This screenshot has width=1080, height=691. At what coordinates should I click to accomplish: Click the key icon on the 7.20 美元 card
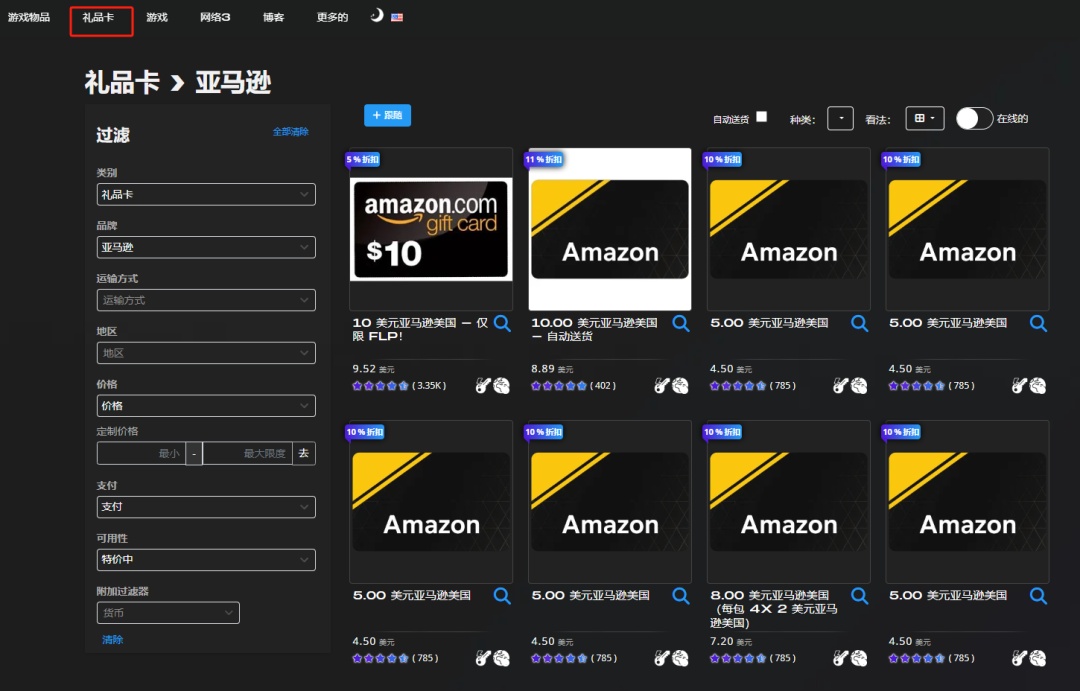[x=840, y=658]
